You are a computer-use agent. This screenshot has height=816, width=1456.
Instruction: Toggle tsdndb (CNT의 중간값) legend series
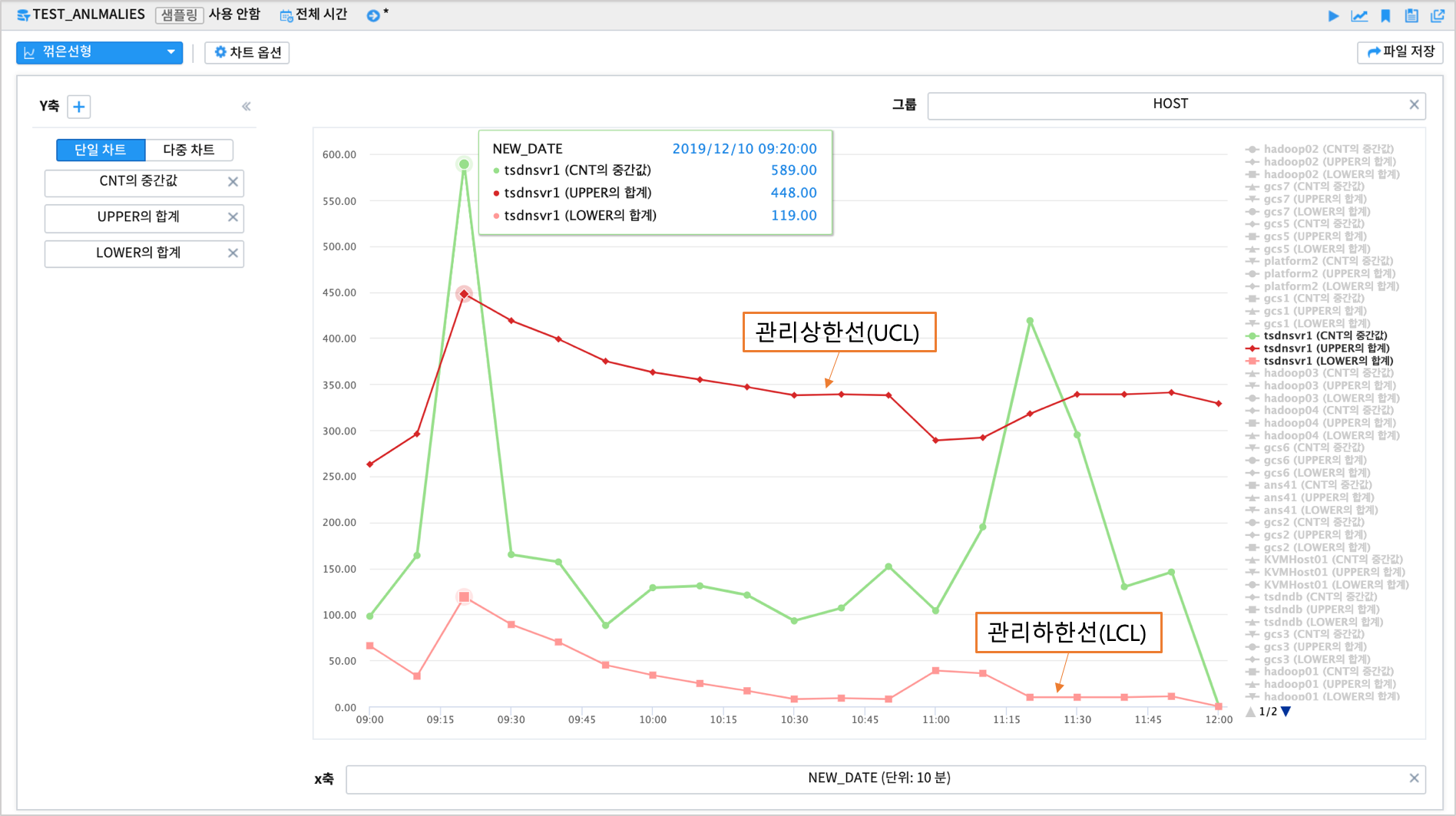coord(1311,596)
